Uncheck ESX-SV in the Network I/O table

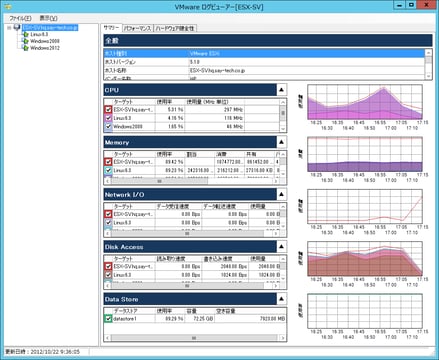pos(108,214)
